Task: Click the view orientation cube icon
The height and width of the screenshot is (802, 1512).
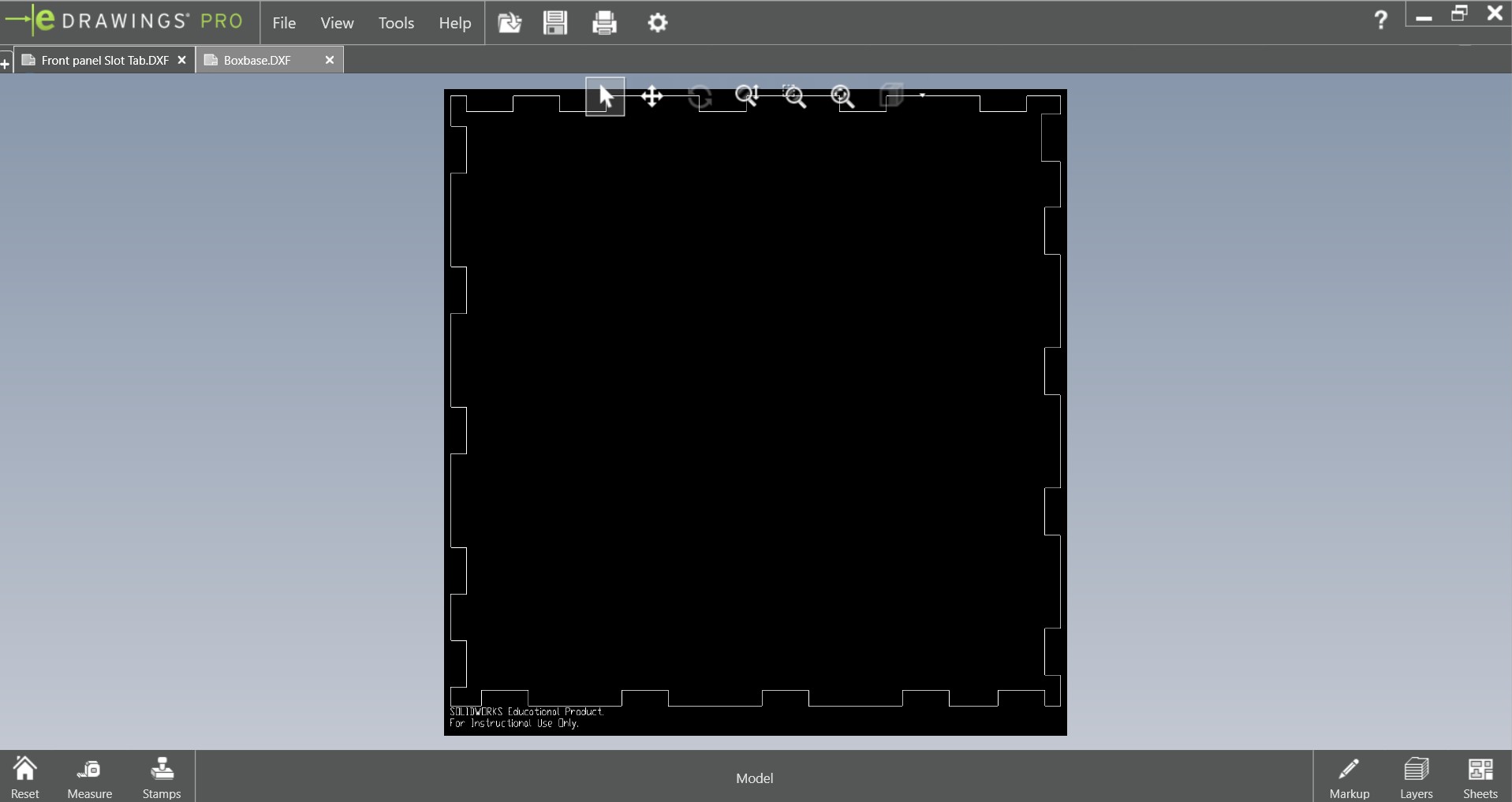Action: (x=891, y=96)
